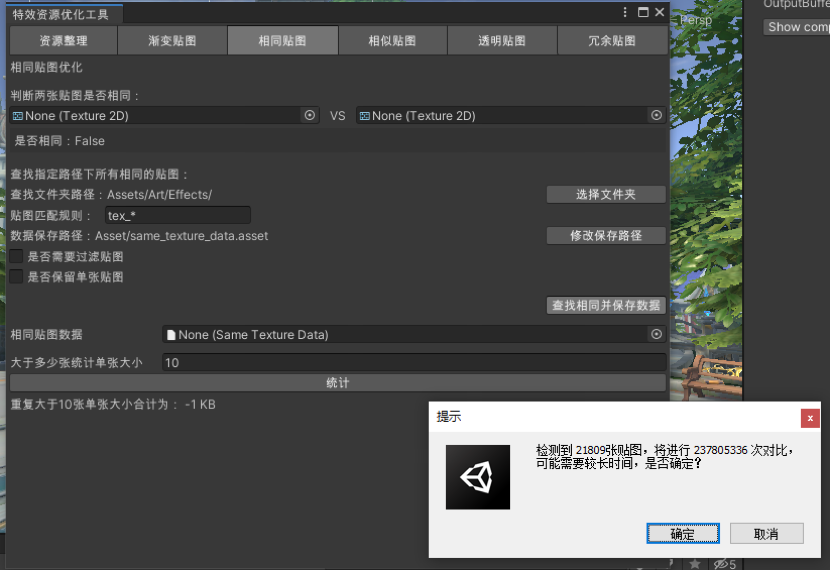The image size is (830, 570).
Task: Click the 统计 button
Action: pyautogui.click(x=338, y=383)
